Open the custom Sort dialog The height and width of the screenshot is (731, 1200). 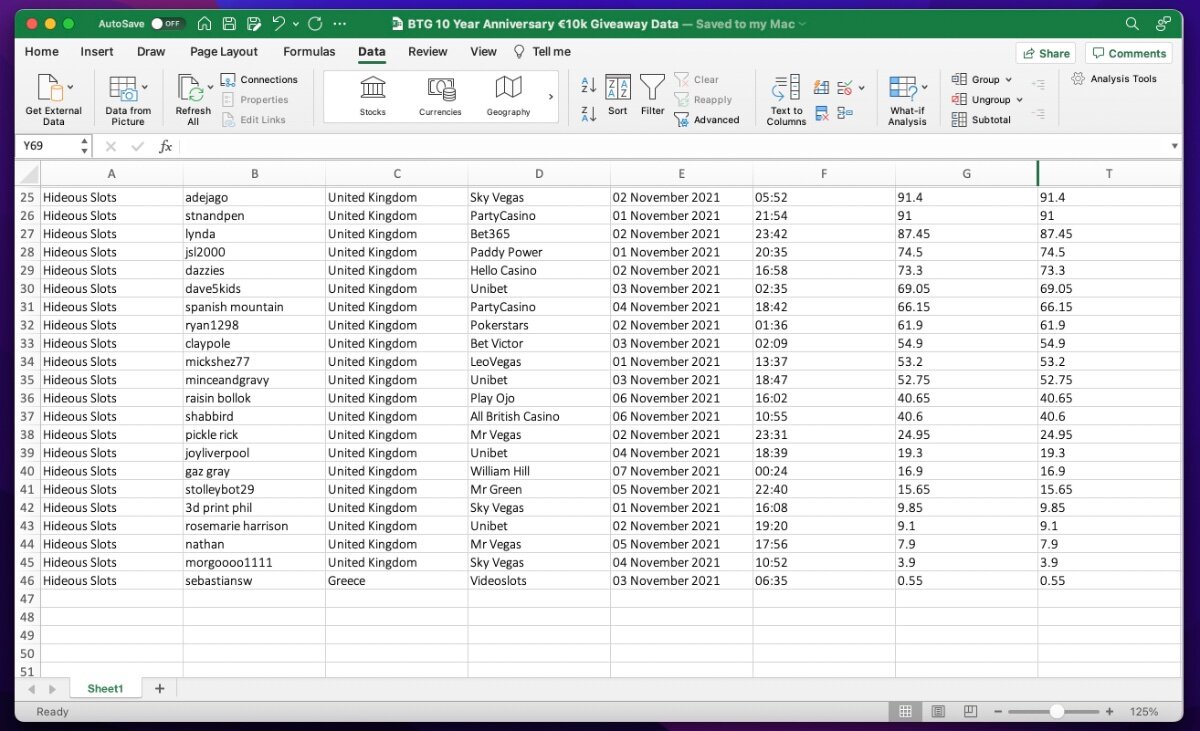tap(618, 95)
